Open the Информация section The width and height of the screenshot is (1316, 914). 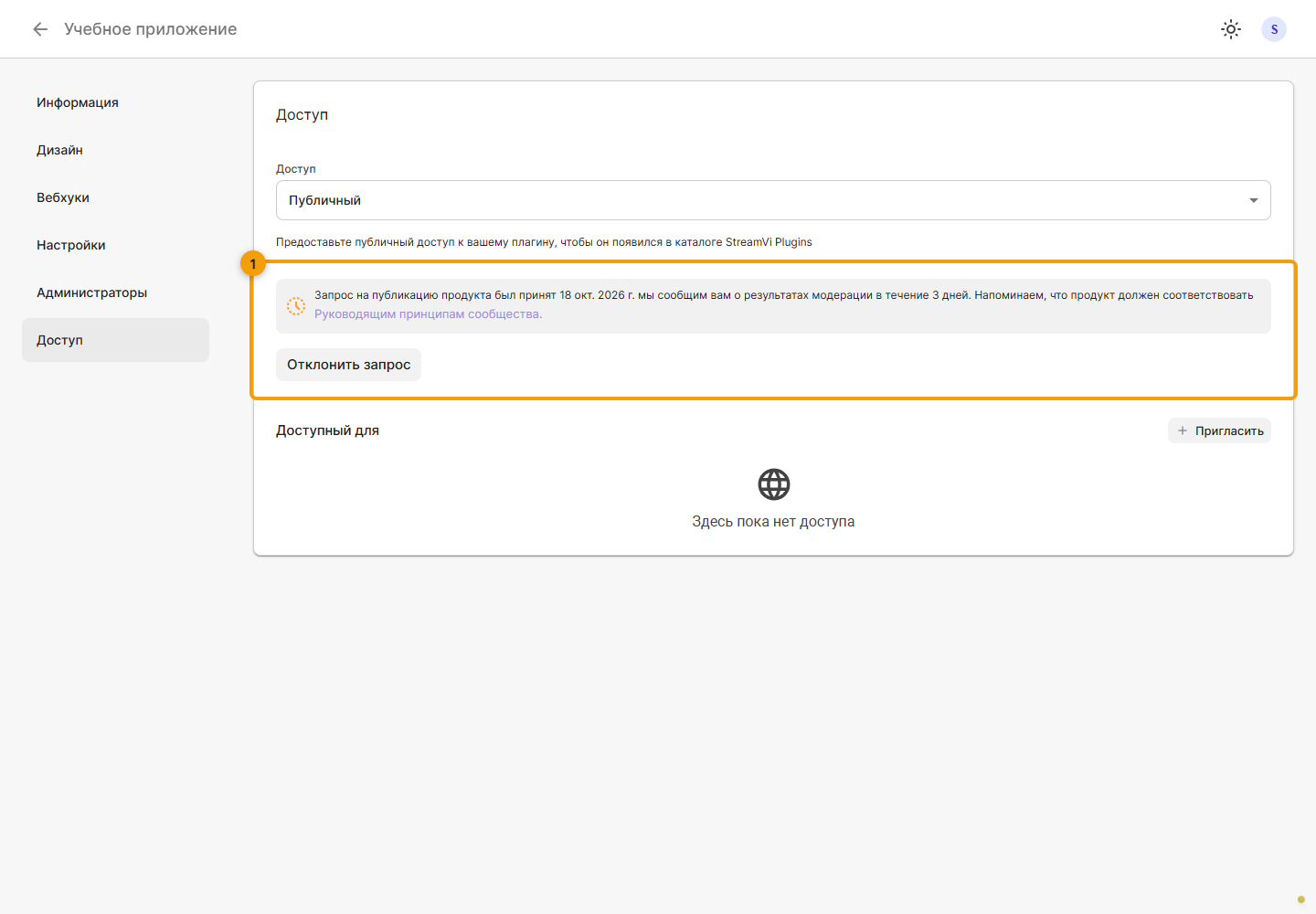point(115,102)
